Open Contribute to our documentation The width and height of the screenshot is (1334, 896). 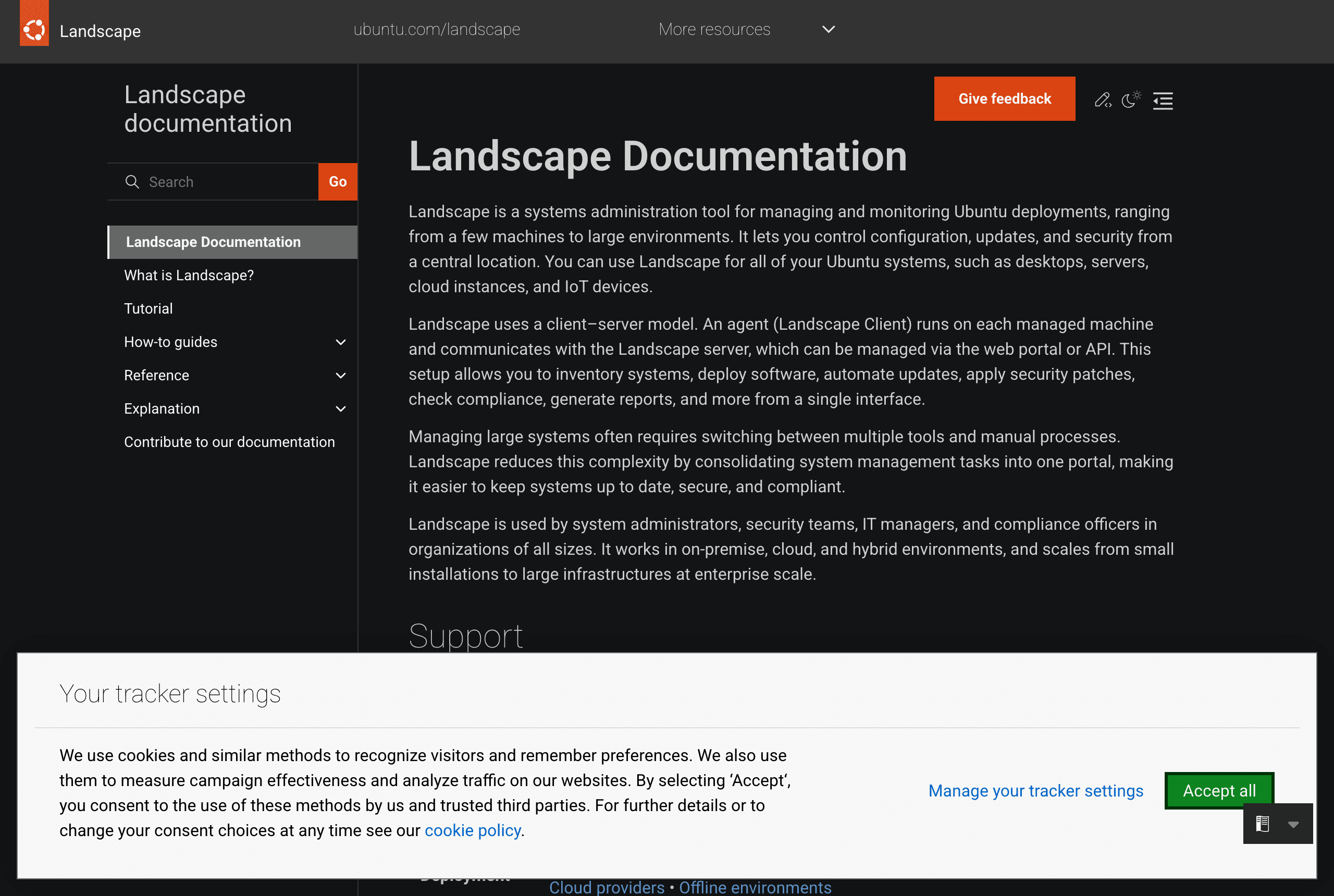[229, 442]
